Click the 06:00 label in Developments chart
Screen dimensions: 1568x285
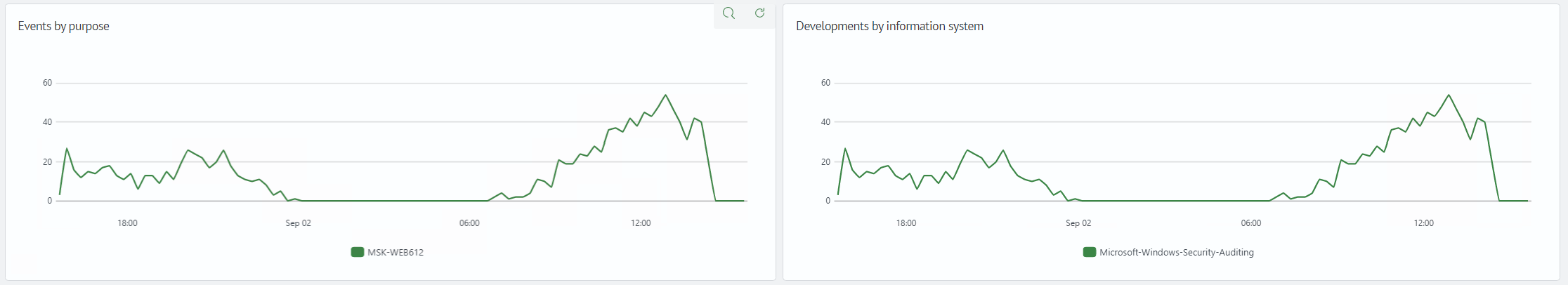pos(1251,223)
